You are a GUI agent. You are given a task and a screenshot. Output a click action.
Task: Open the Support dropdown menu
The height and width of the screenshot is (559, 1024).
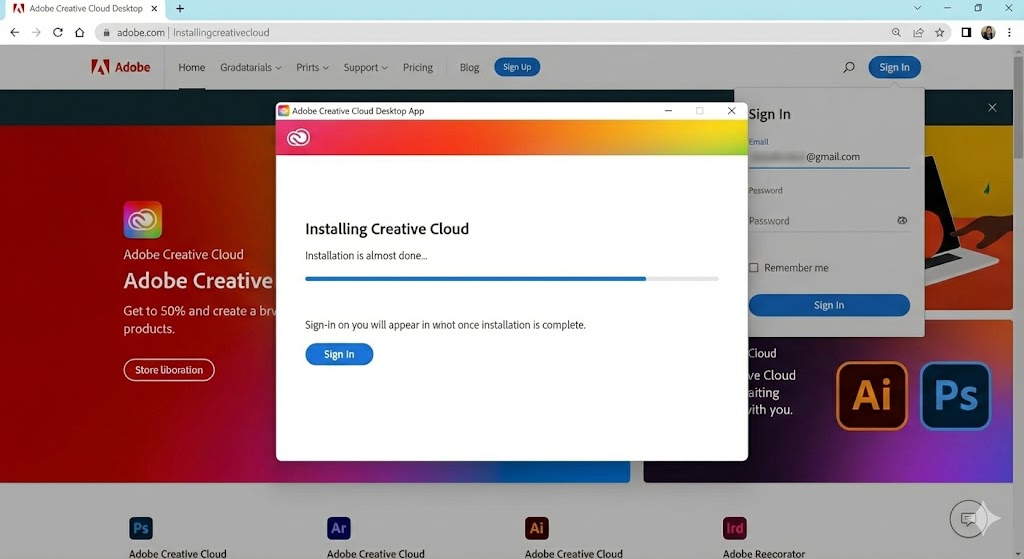click(x=365, y=68)
